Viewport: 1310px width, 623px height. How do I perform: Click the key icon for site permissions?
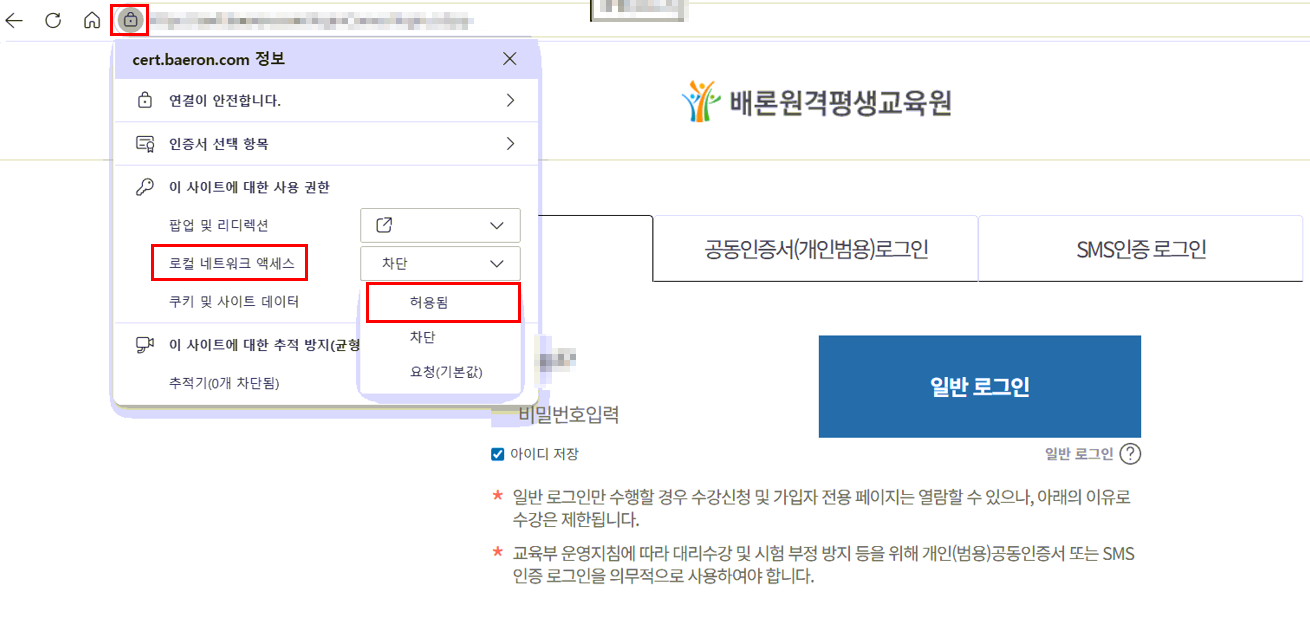[145, 187]
